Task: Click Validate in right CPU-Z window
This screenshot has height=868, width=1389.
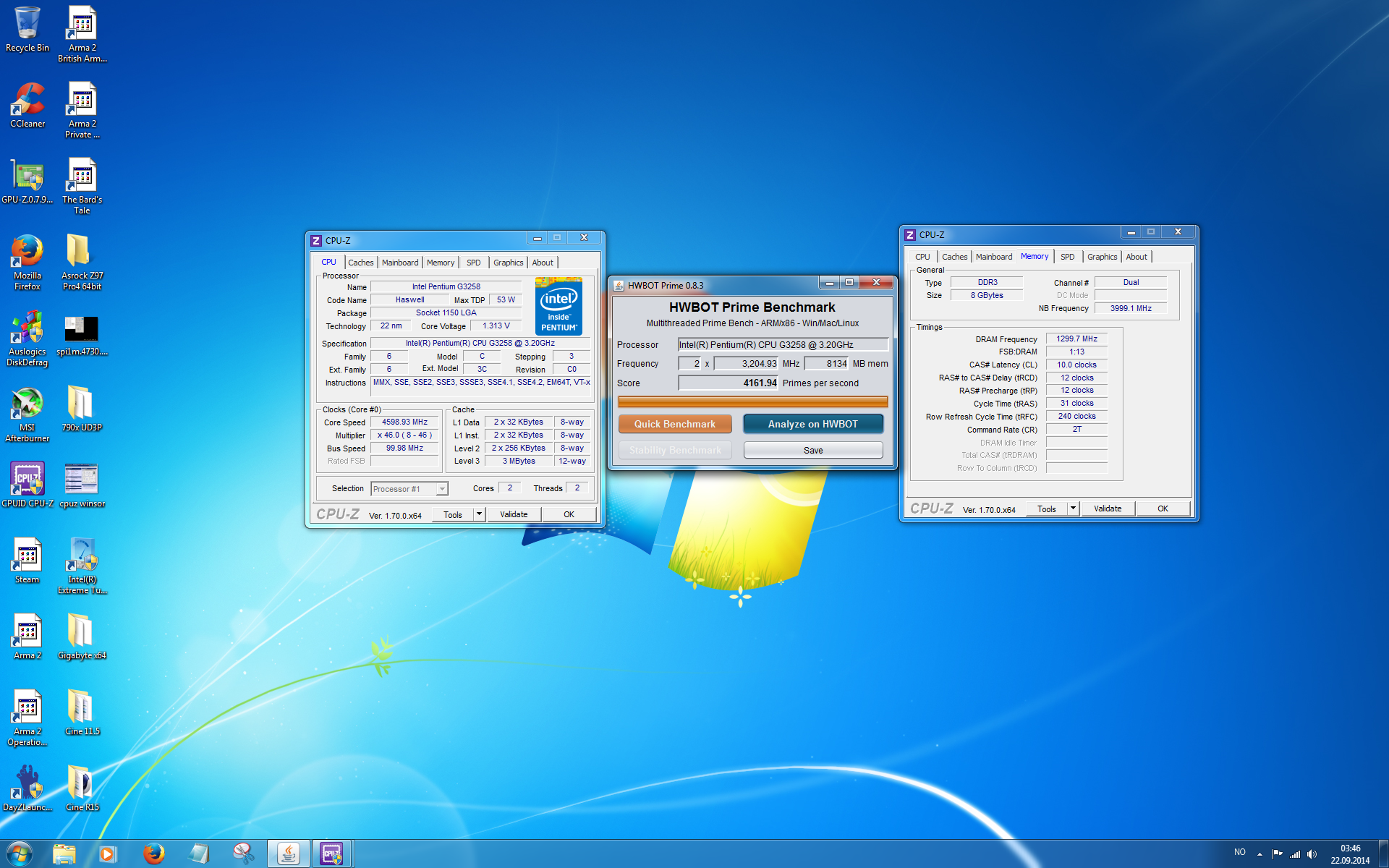Action: [x=1108, y=509]
